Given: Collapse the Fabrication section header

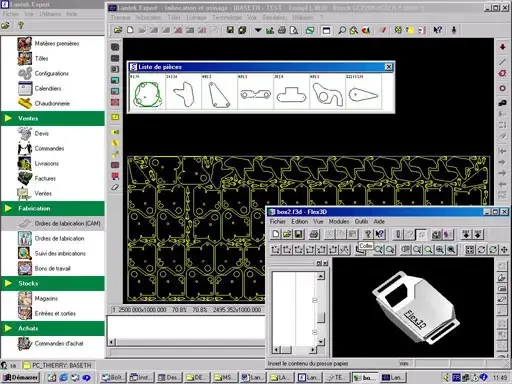Looking at the screenshot, I should [x=53, y=208].
